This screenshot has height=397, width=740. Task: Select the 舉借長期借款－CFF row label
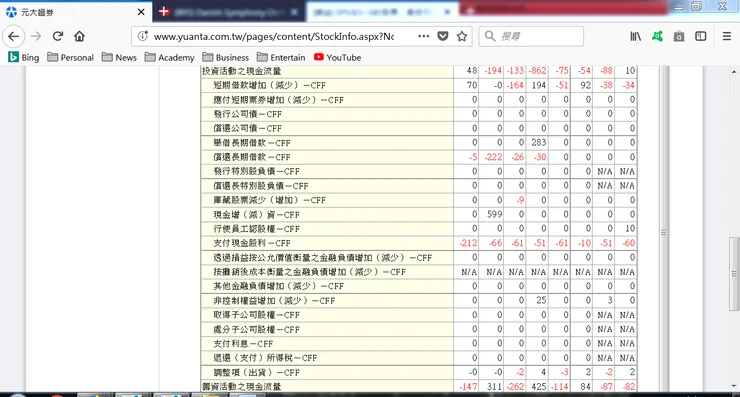pyautogui.click(x=252, y=143)
